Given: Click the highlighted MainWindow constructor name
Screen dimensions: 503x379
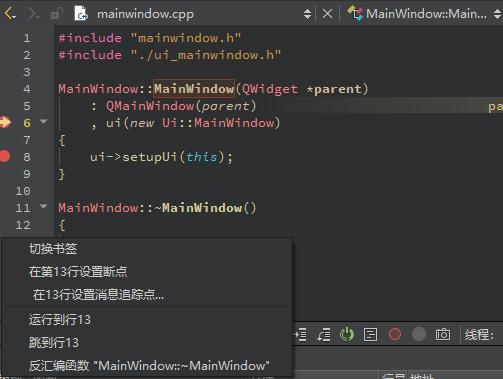Looking at the screenshot, I should 194,89.
